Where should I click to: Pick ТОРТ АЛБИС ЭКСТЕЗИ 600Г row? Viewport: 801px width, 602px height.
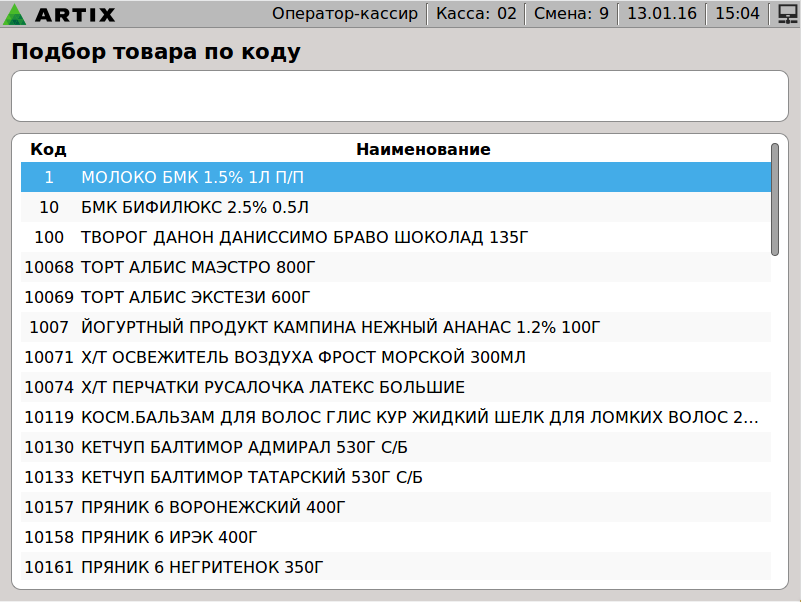point(396,297)
